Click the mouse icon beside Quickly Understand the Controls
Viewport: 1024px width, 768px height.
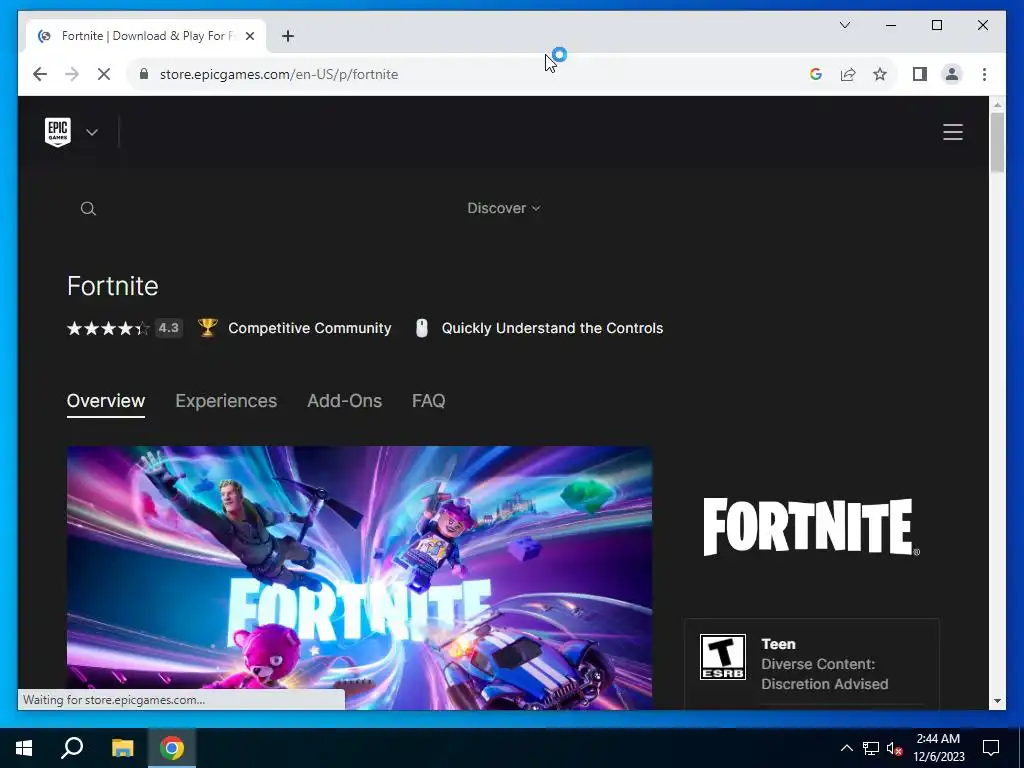(x=422, y=328)
